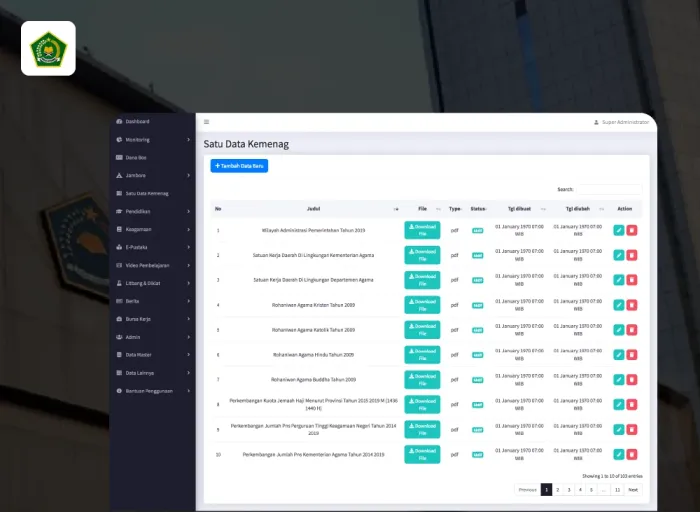This screenshot has height=512, width=700.
Task: Toggle the sidebar hamburger menu icon
Action: (206, 122)
